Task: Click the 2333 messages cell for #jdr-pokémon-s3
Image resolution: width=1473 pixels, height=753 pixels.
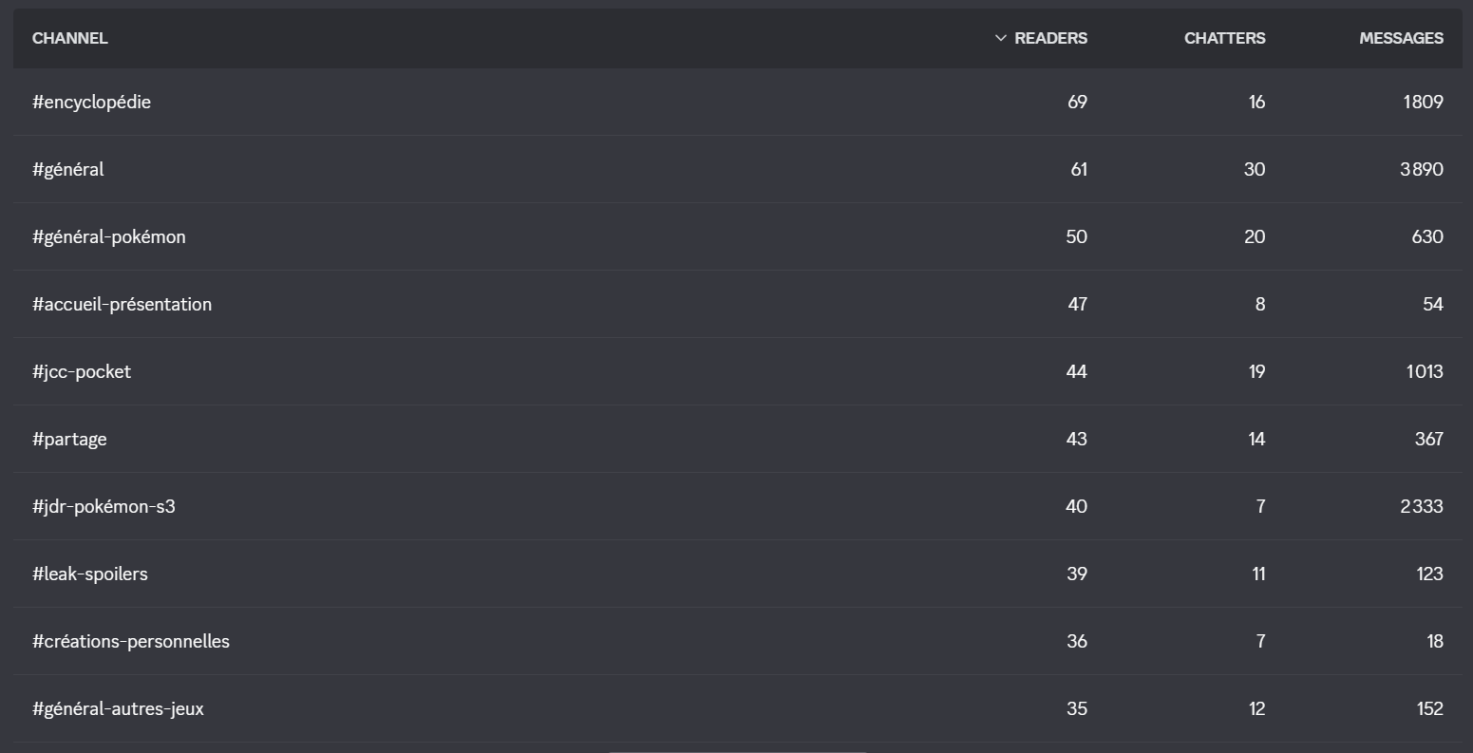Action: tap(1421, 507)
